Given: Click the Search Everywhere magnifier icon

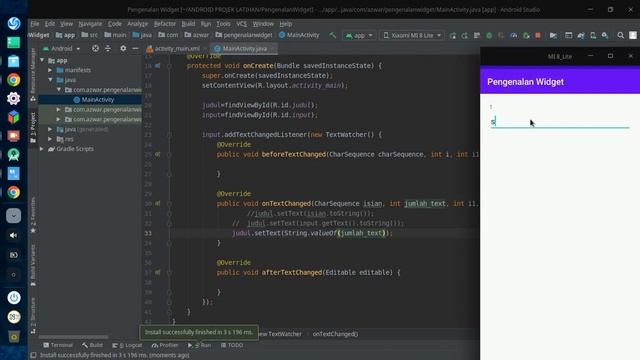Looking at the screenshot, I should 620,36.
